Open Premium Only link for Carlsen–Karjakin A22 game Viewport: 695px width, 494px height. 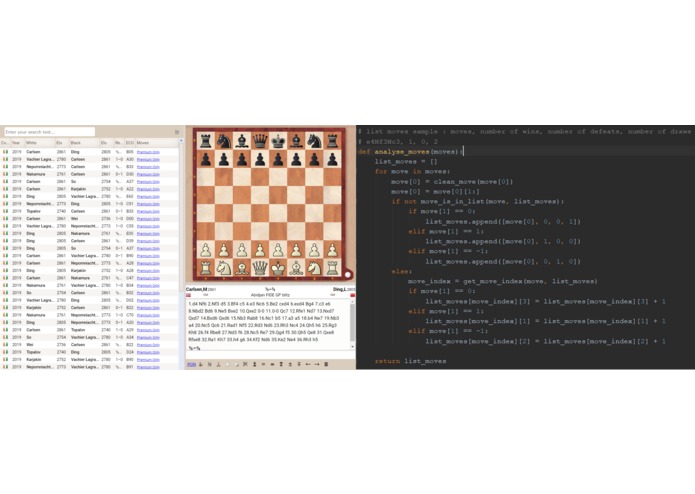148,189
